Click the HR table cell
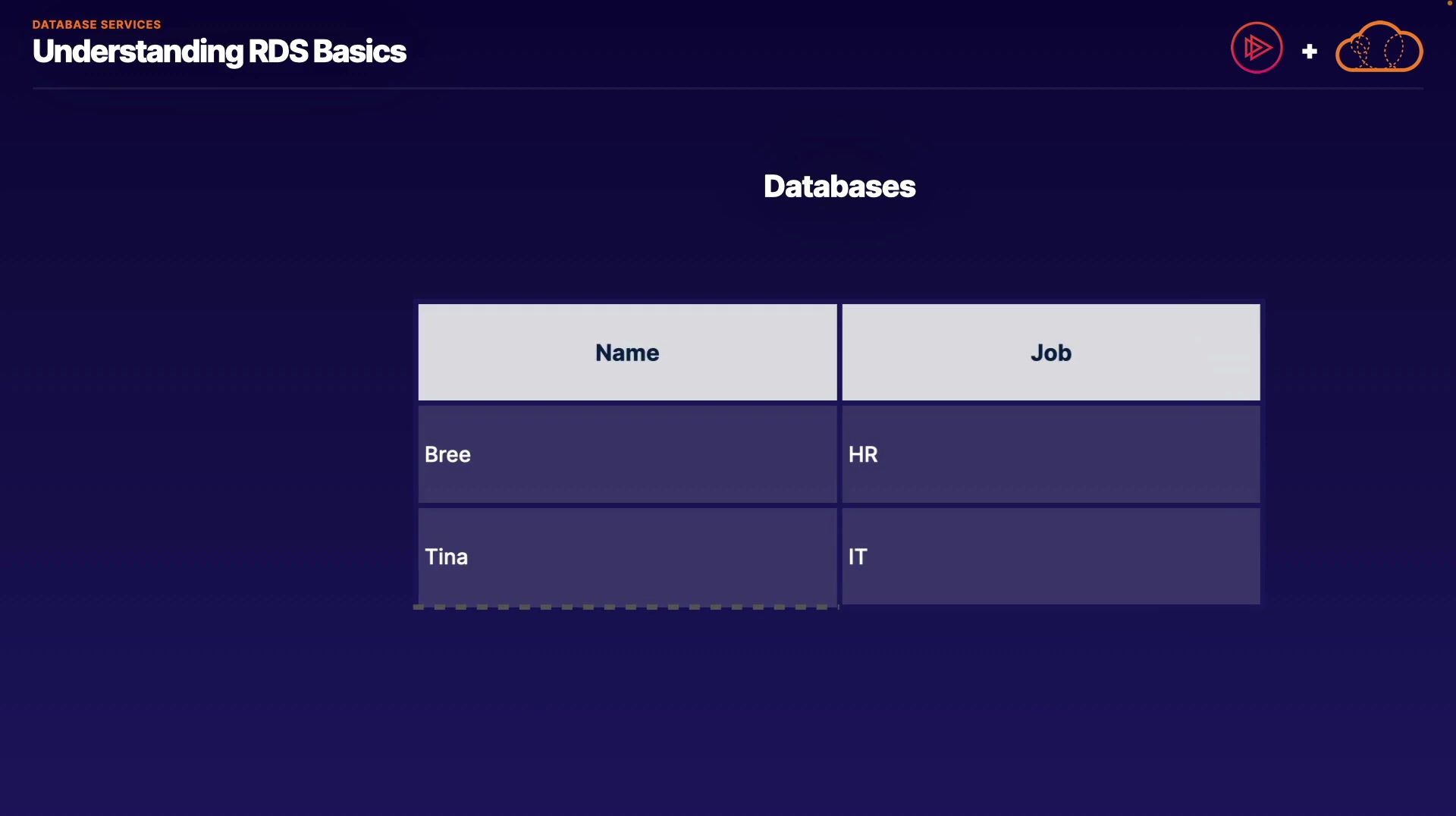Screen dimensions: 1456x816 pos(1051,454)
